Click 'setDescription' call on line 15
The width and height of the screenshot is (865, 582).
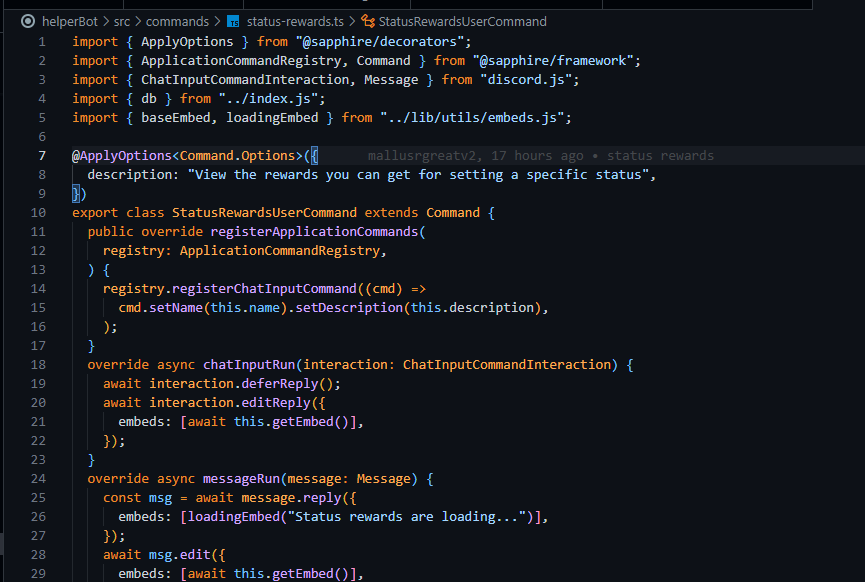349,307
